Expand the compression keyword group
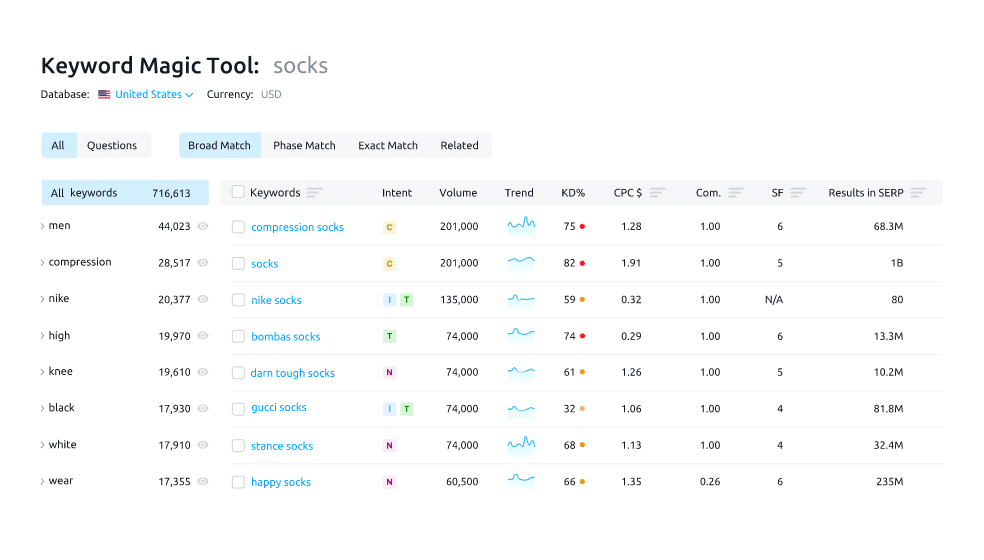The width and height of the screenshot is (984, 560). tap(42, 263)
